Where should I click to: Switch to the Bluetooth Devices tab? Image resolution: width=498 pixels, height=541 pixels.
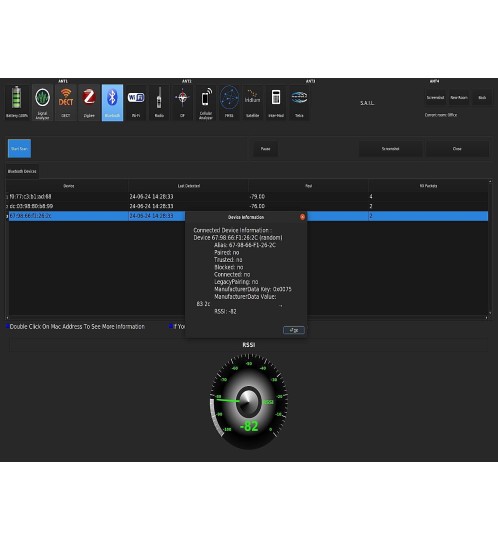[22, 171]
